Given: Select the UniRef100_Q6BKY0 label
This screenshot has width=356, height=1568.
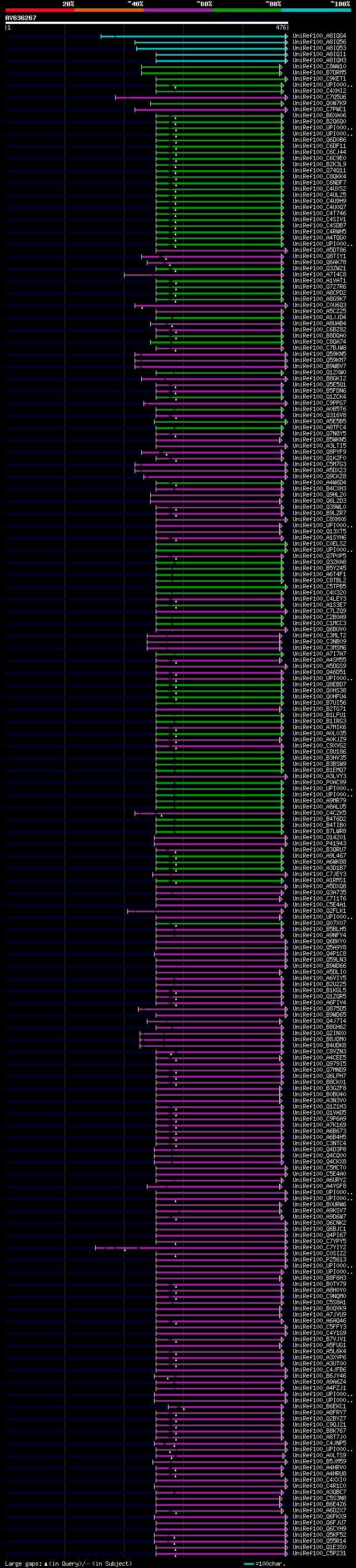Looking at the screenshot, I should point(319,941).
